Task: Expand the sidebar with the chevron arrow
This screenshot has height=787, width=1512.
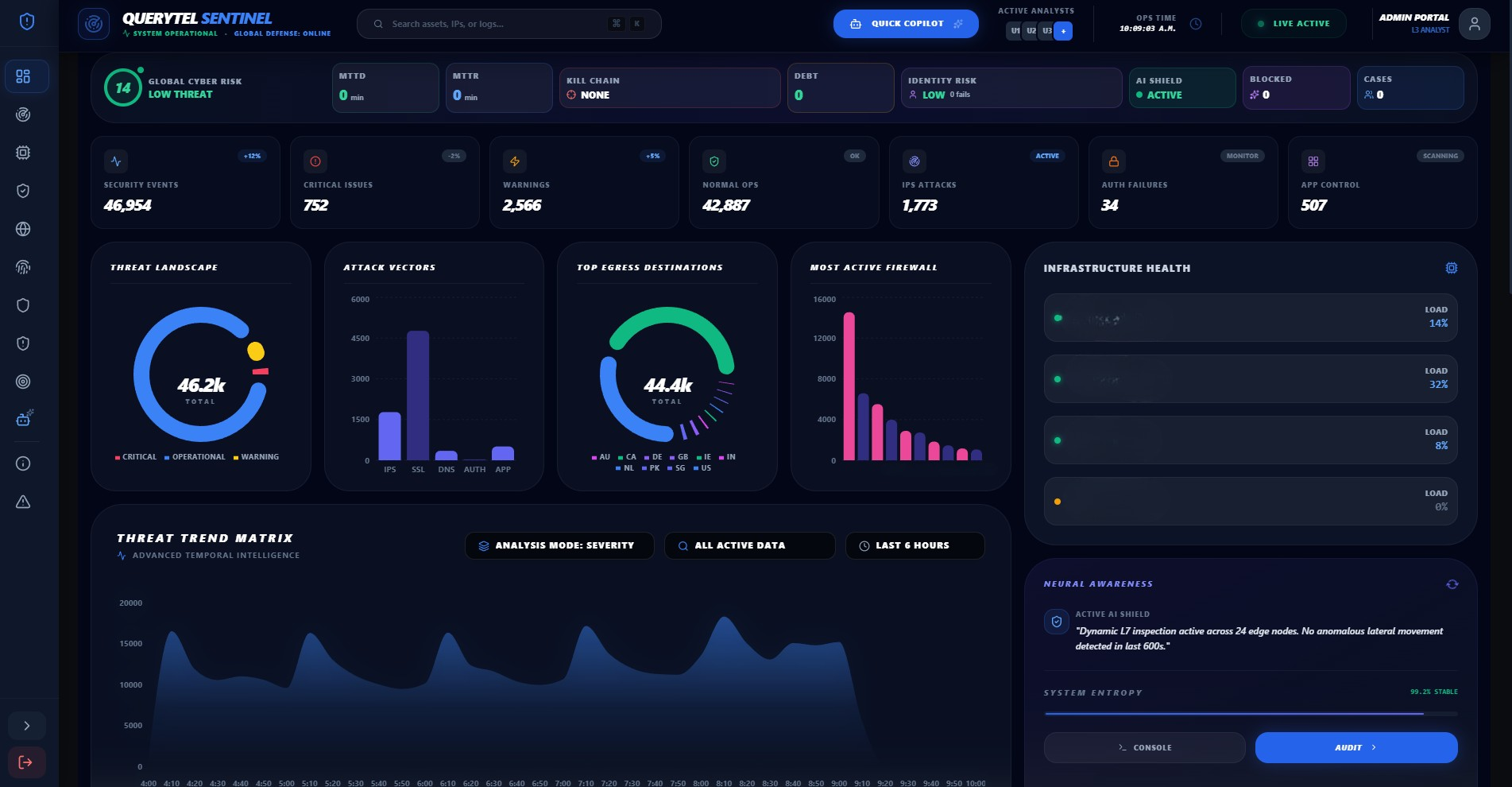Action: (x=26, y=726)
